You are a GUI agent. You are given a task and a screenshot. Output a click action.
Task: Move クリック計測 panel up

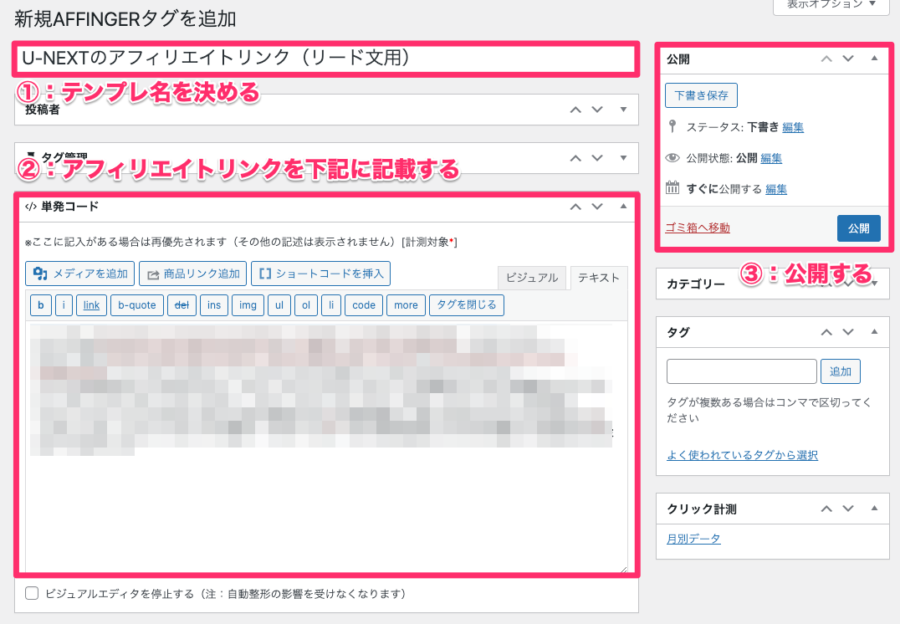827,509
